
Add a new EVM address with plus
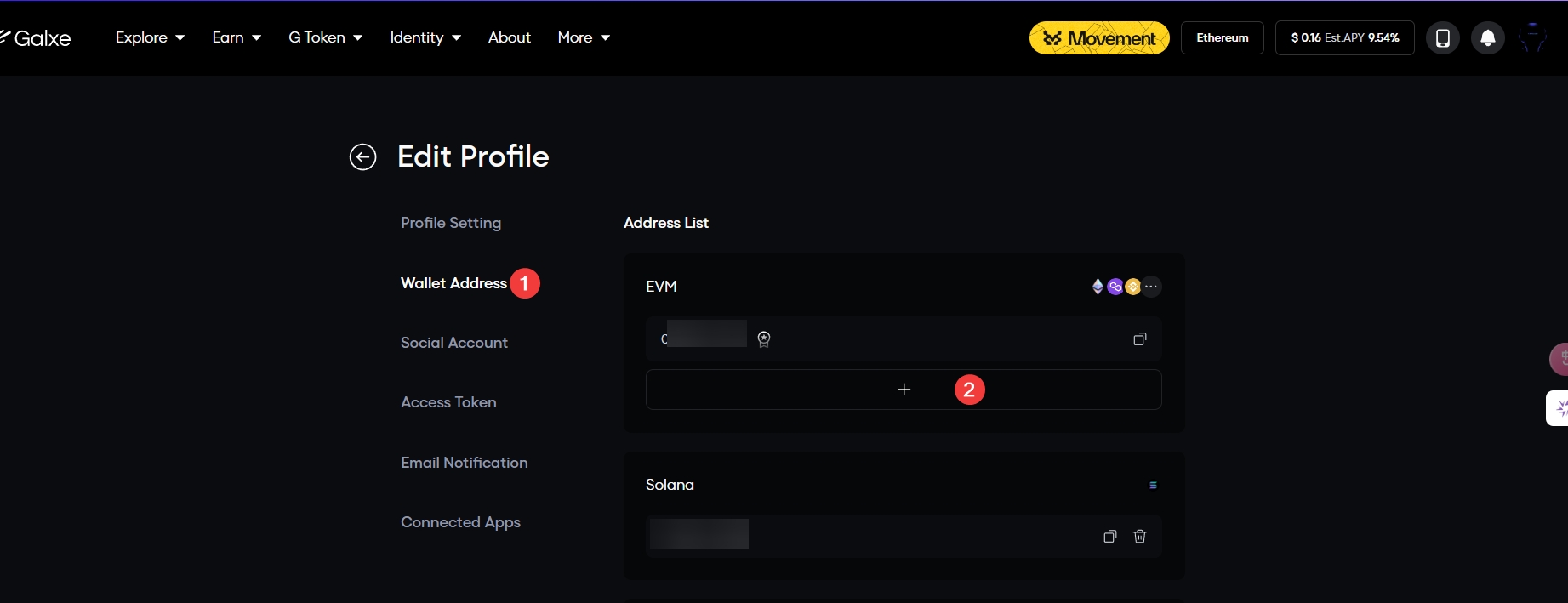[x=904, y=390]
